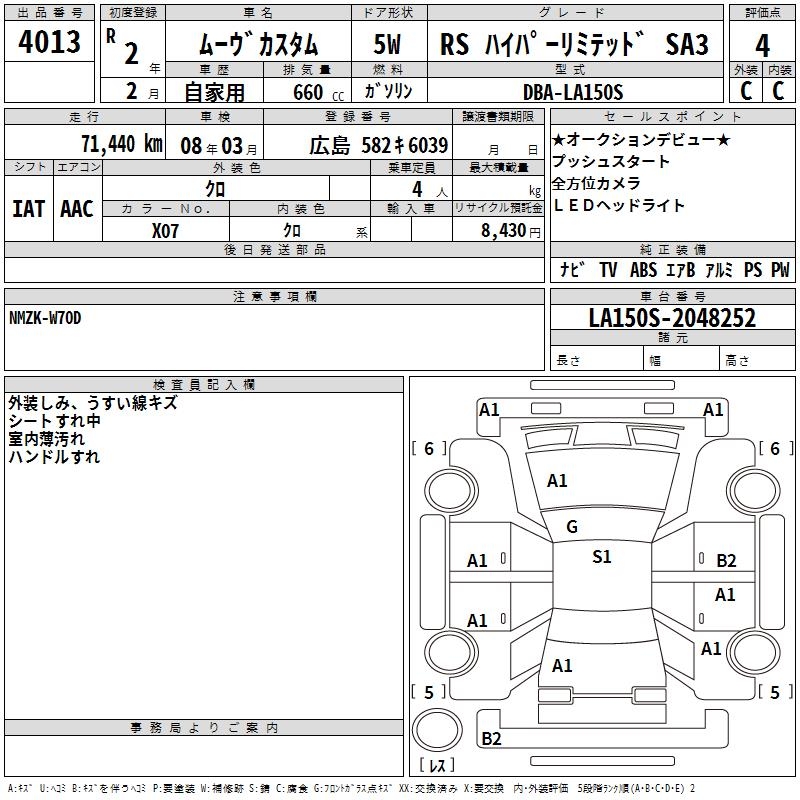
Task: Select inspector note 外装しみ、うすい線キズ
Action: pos(93,403)
